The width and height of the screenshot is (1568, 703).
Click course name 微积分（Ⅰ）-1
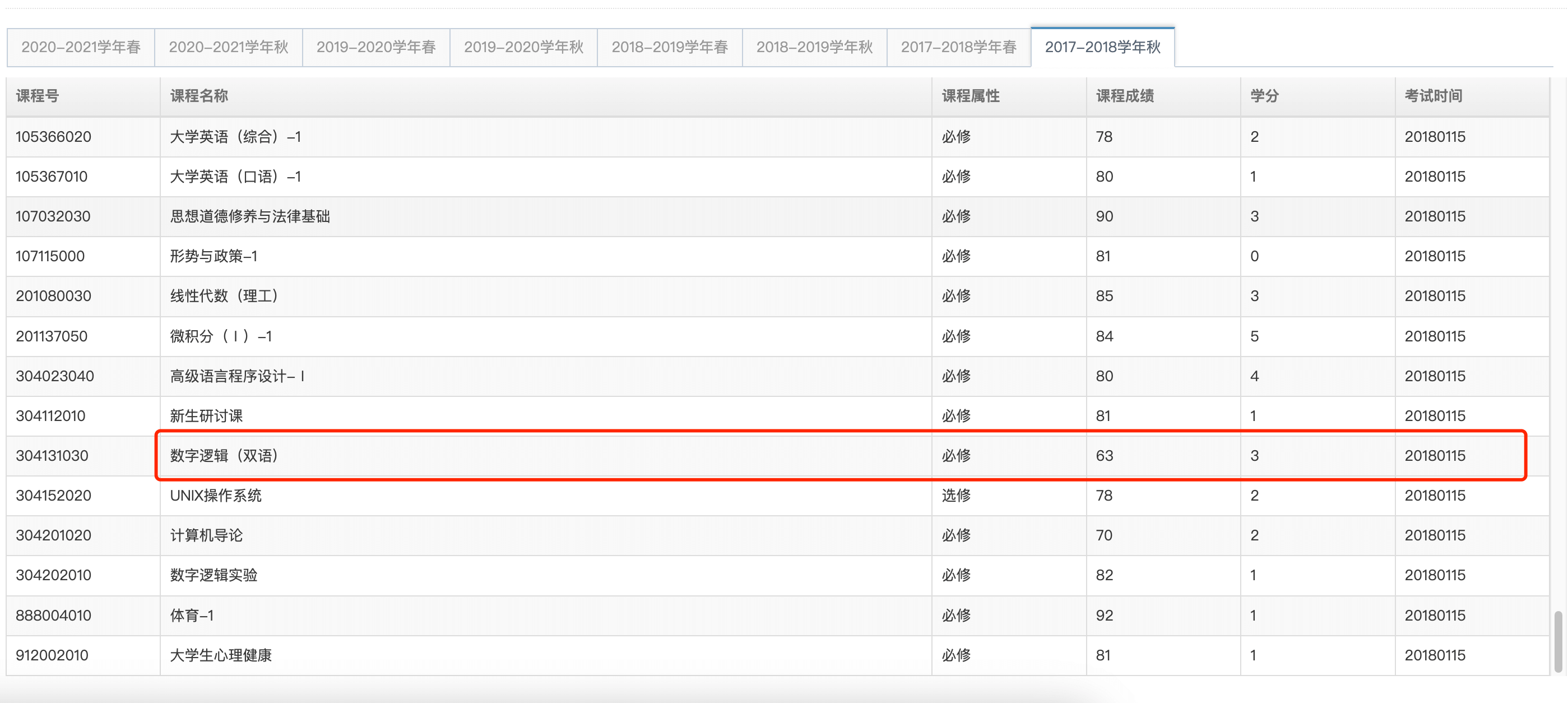[x=221, y=336]
